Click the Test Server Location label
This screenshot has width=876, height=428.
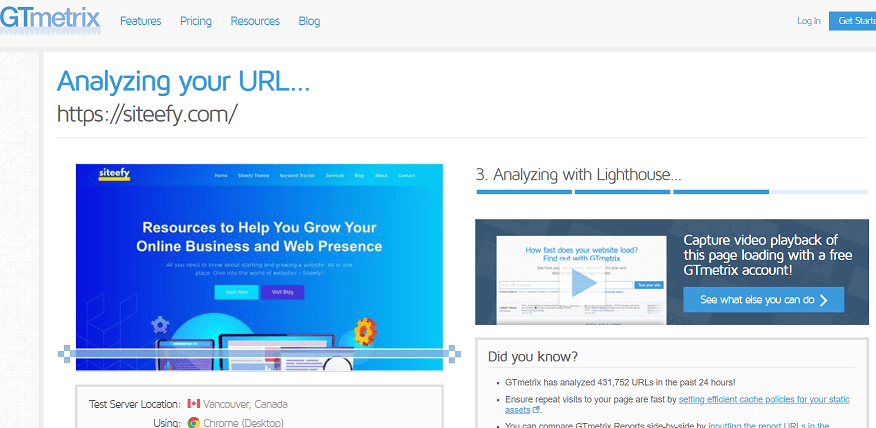pyautogui.click(x=135, y=404)
